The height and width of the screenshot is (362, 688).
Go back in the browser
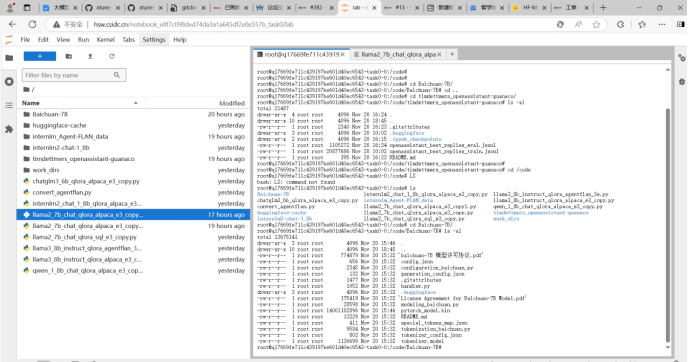click(x=12, y=25)
